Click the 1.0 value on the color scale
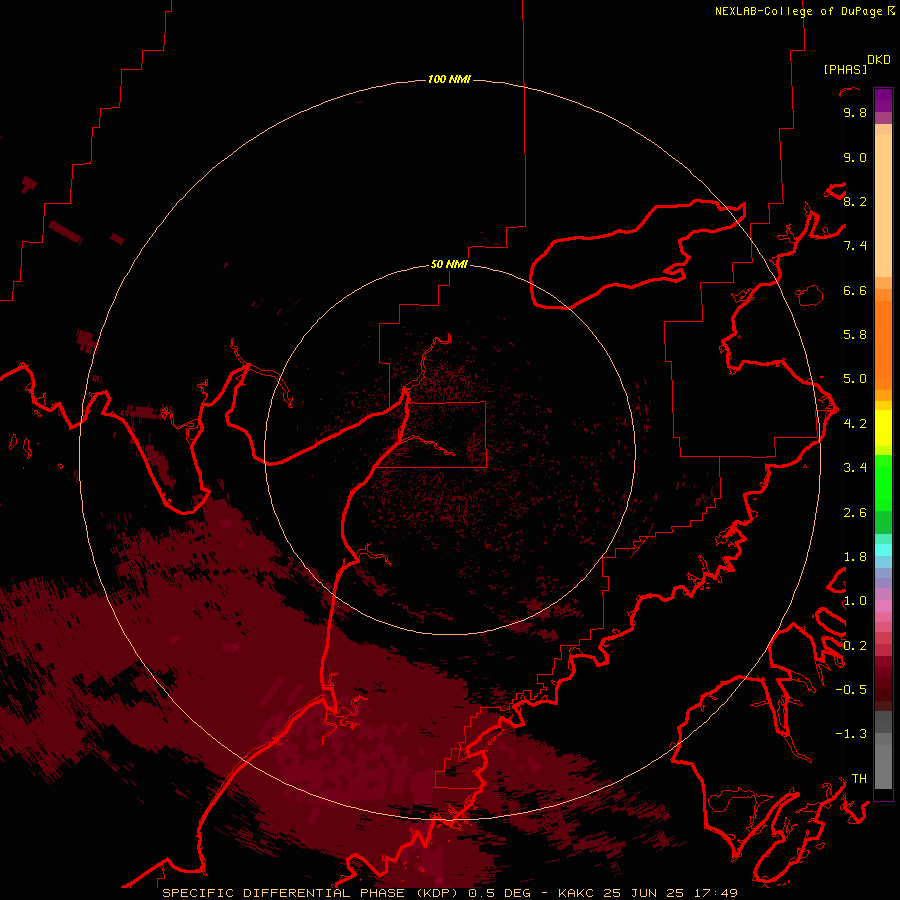The image size is (900, 900). (x=855, y=601)
